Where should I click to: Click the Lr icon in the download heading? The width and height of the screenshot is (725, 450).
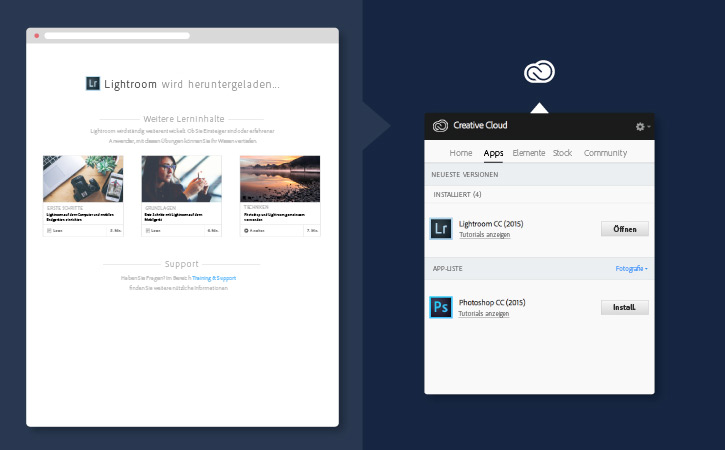(93, 83)
